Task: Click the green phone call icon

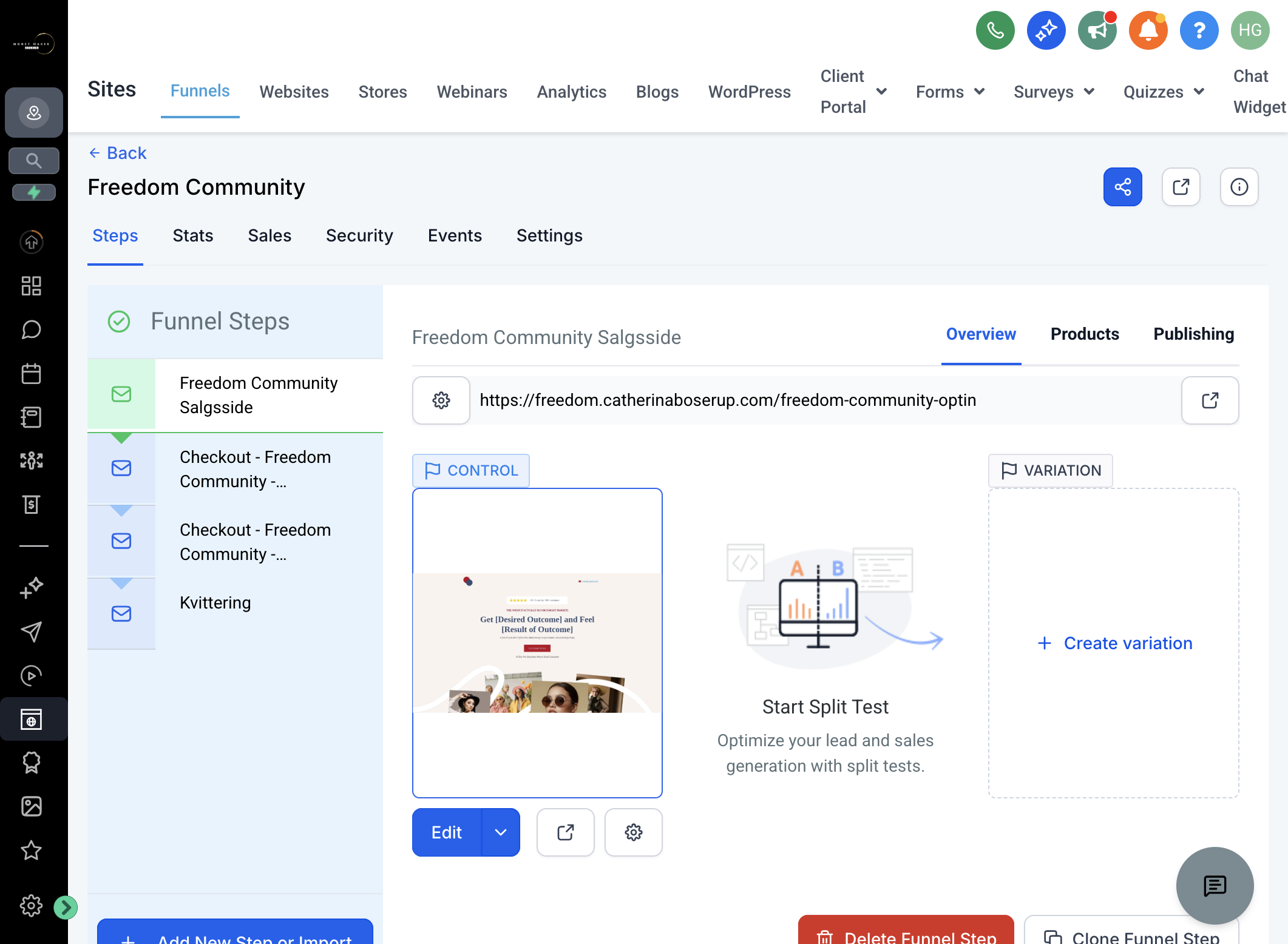Action: tap(995, 30)
